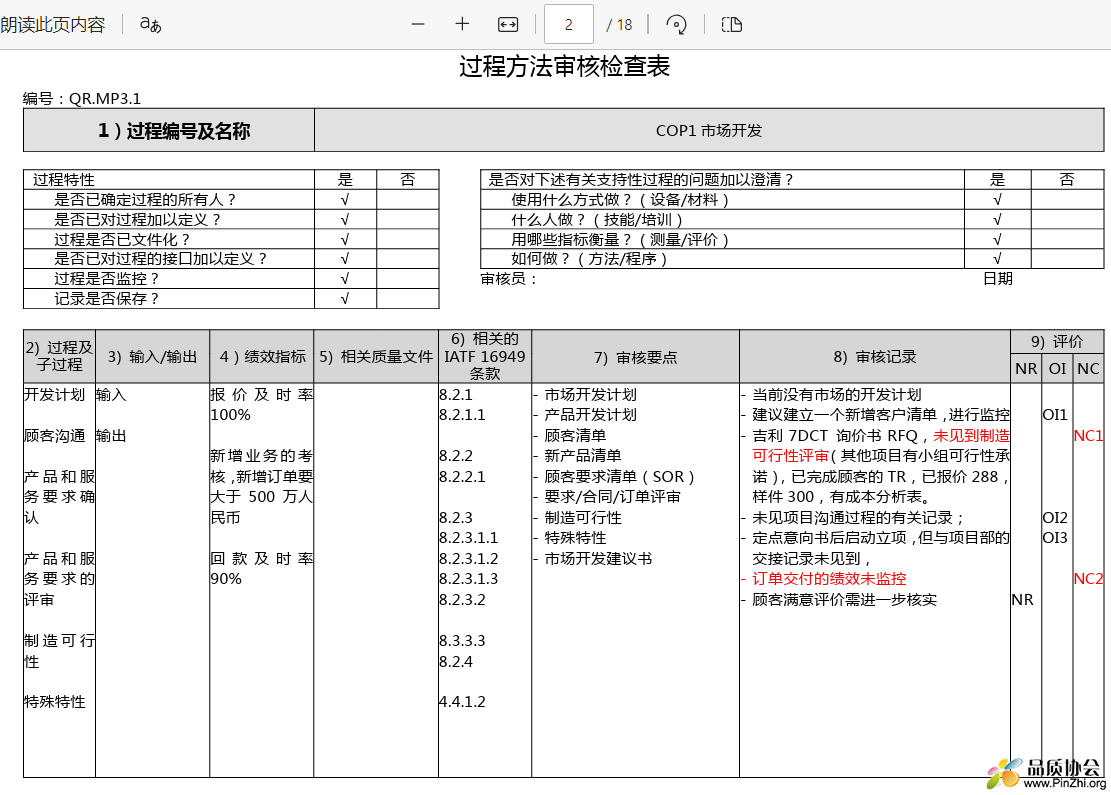Click the OI sub-header under 评价
The image size is (1111, 795).
coord(1057,368)
